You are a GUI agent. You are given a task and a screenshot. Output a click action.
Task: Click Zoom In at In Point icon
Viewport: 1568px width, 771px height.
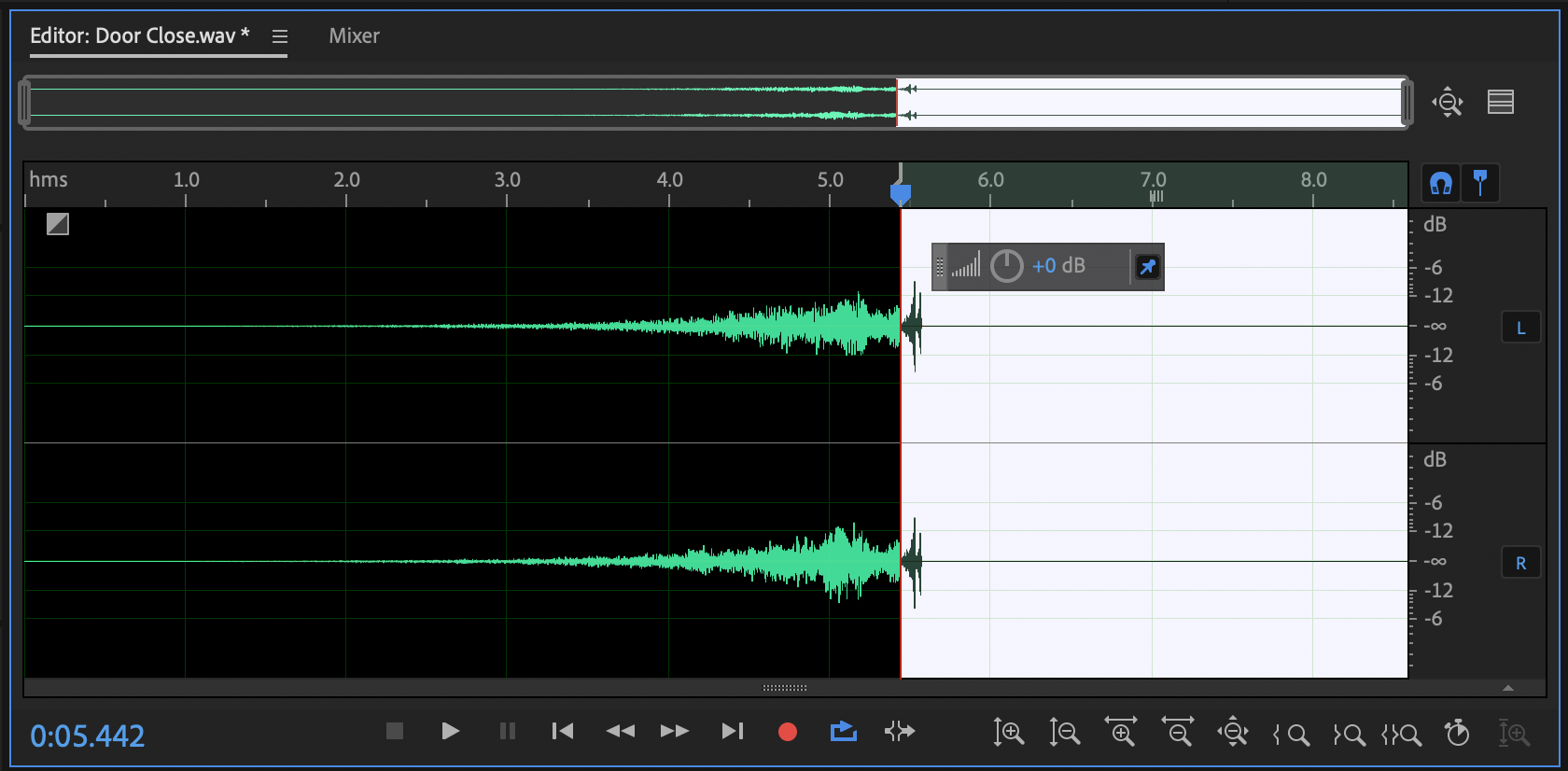(1291, 735)
